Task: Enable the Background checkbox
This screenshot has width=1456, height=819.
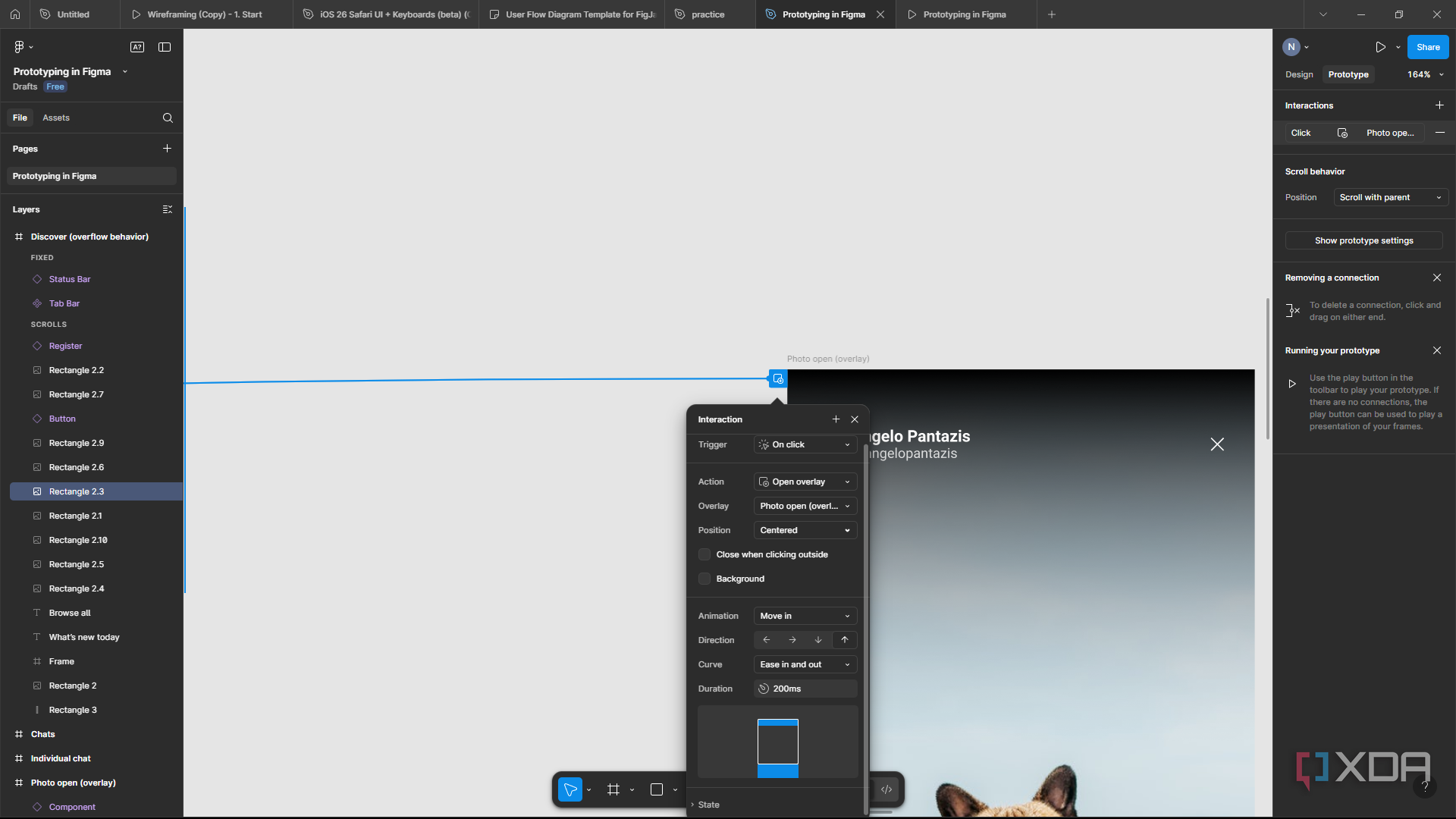Action: 704,579
